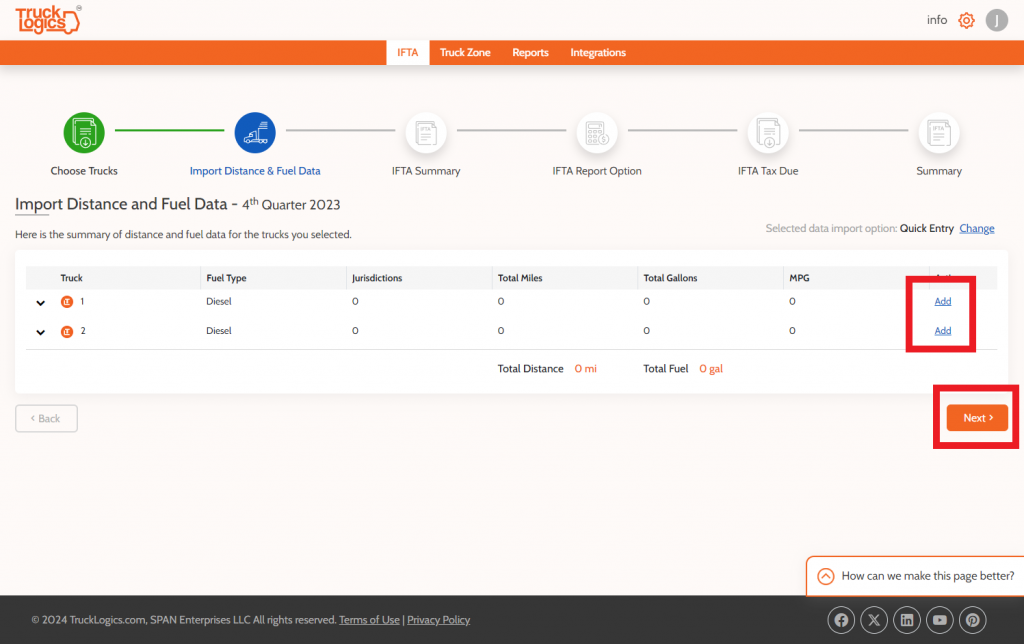Open the LinkedIn social icon
The height and width of the screenshot is (644, 1024).
coord(907,620)
